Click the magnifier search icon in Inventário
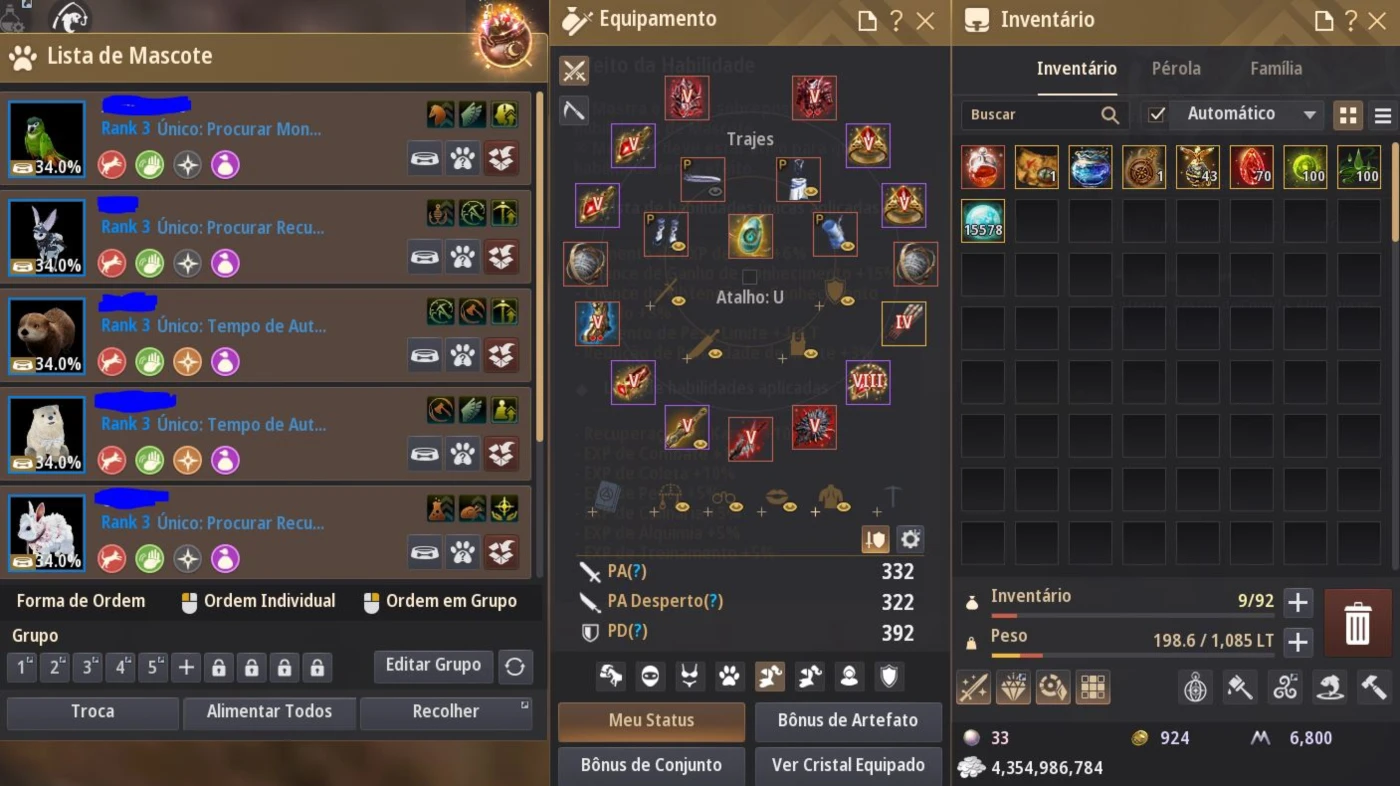The image size is (1400, 786). point(1110,115)
